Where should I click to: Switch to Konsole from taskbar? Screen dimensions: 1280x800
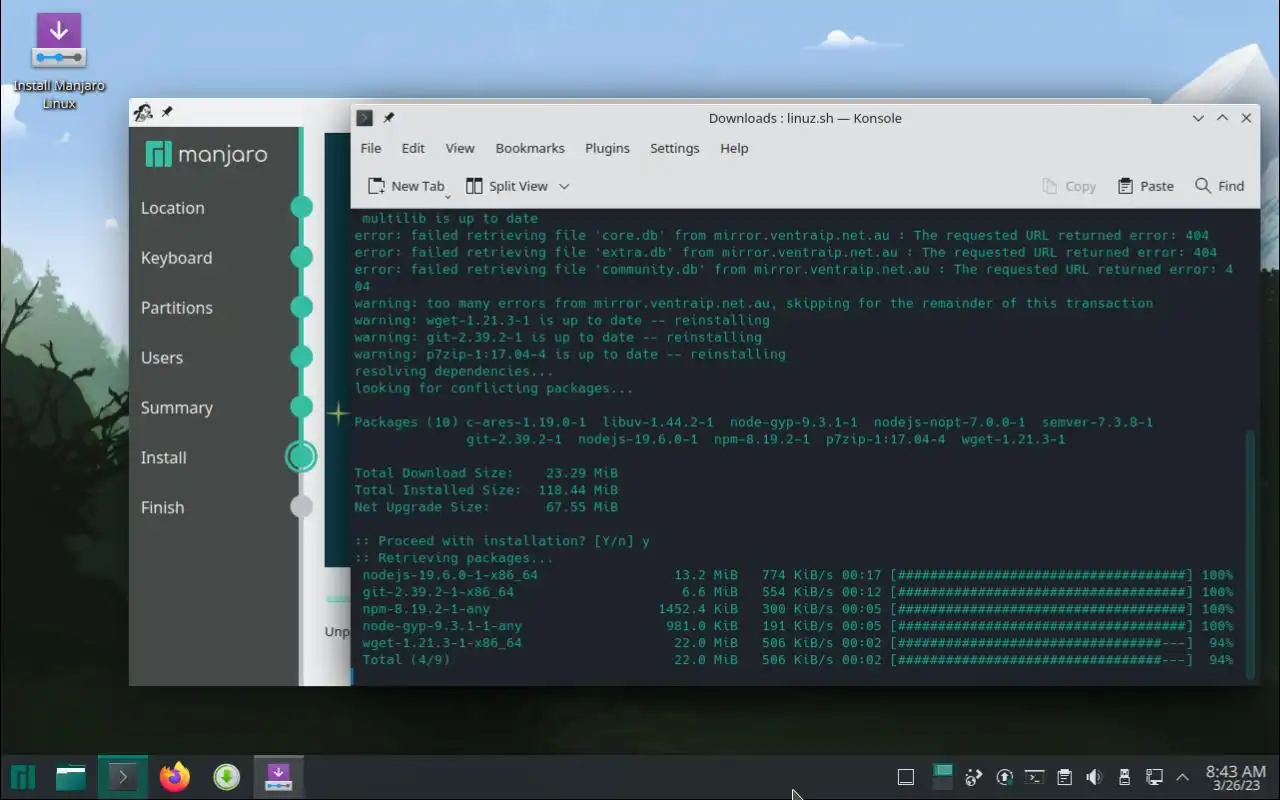[123, 777]
